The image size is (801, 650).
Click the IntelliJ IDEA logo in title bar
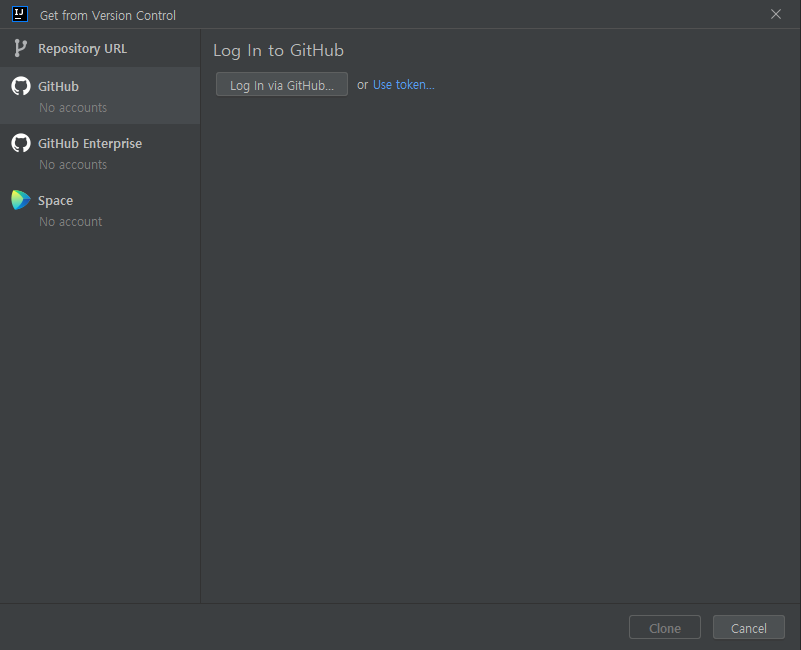(20, 14)
